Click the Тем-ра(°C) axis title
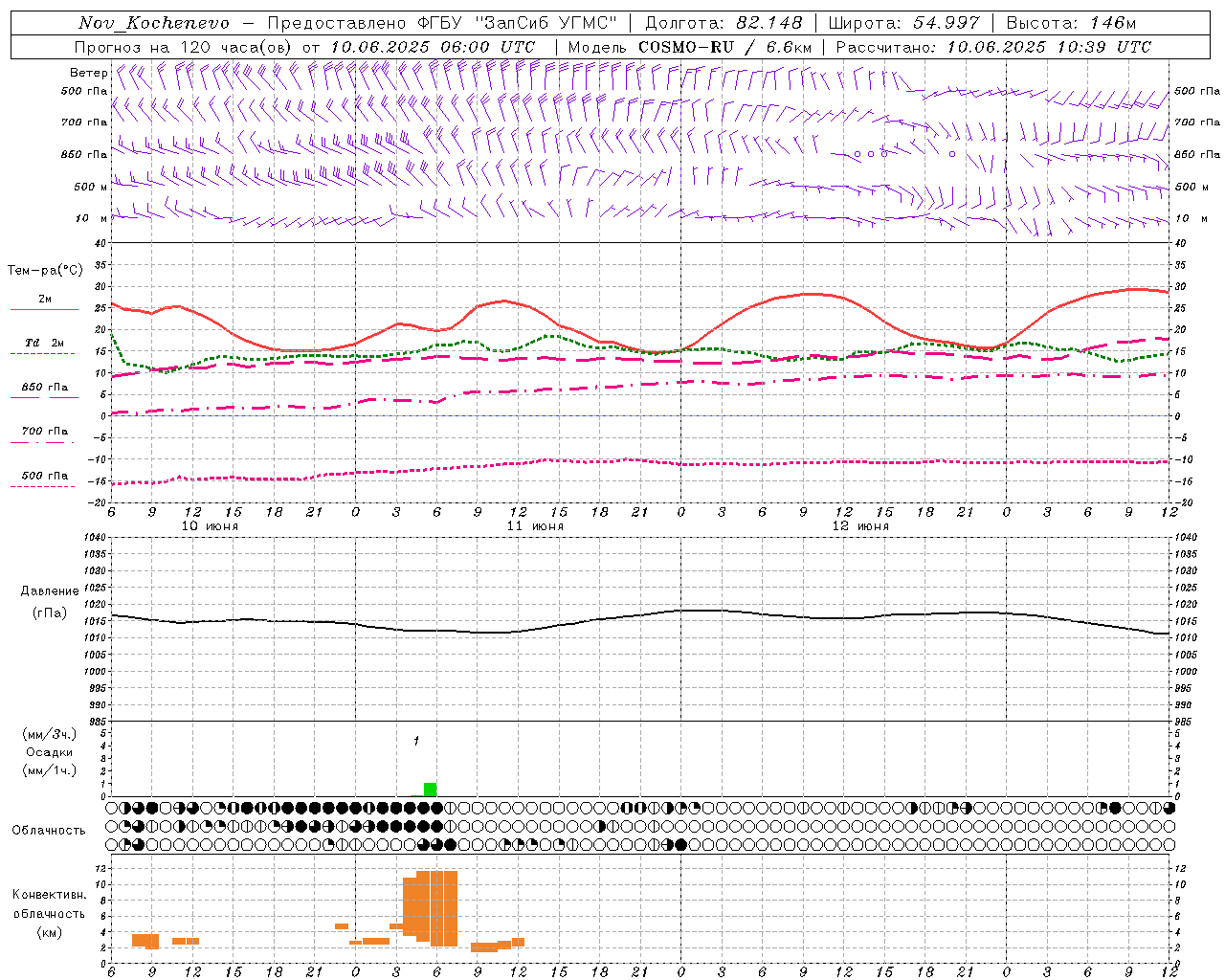 [x=45, y=271]
